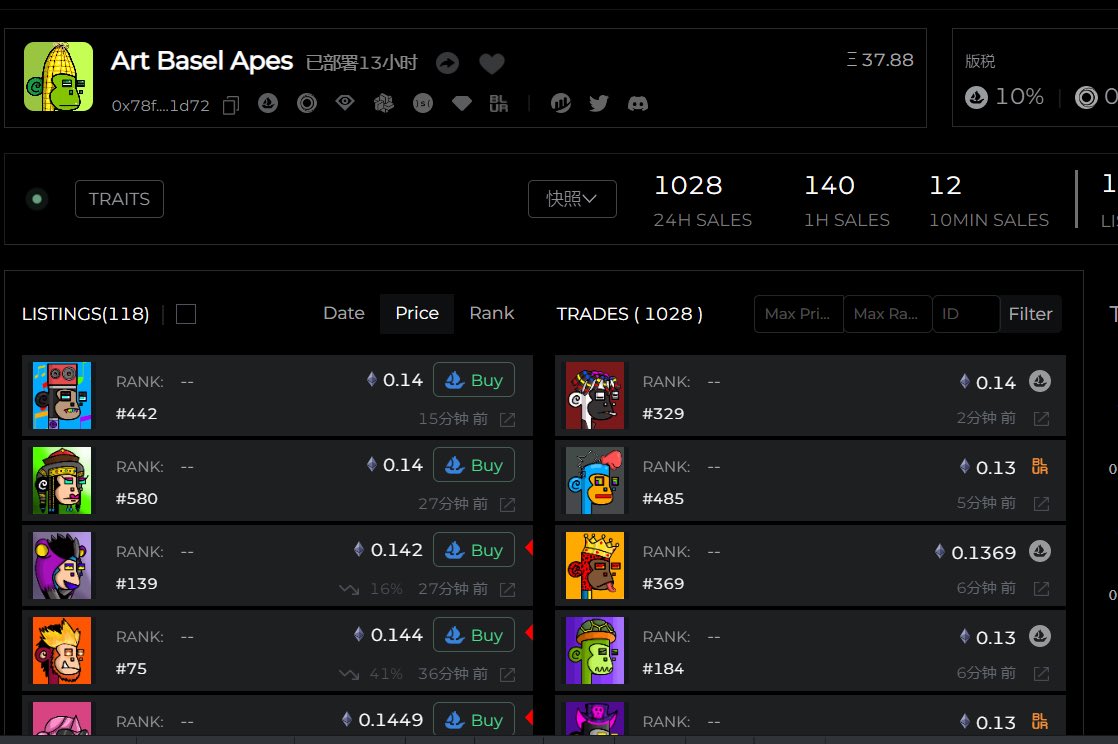Image resolution: width=1118 pixels, height=744 pixels.
Task: Open the collection's Discord server
Action: coord(637,103)
